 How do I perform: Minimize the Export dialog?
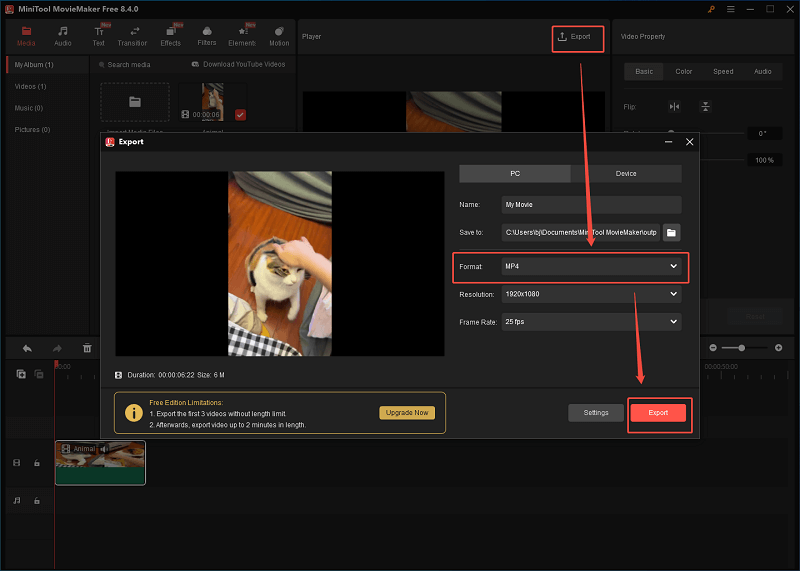click(x=668, y=142)
